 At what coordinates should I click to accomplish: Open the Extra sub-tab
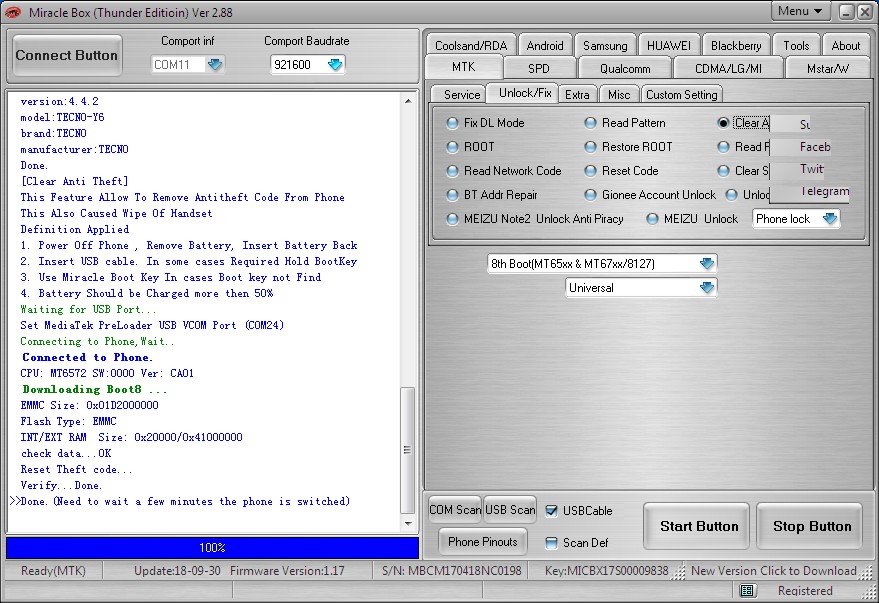[577, 94]
